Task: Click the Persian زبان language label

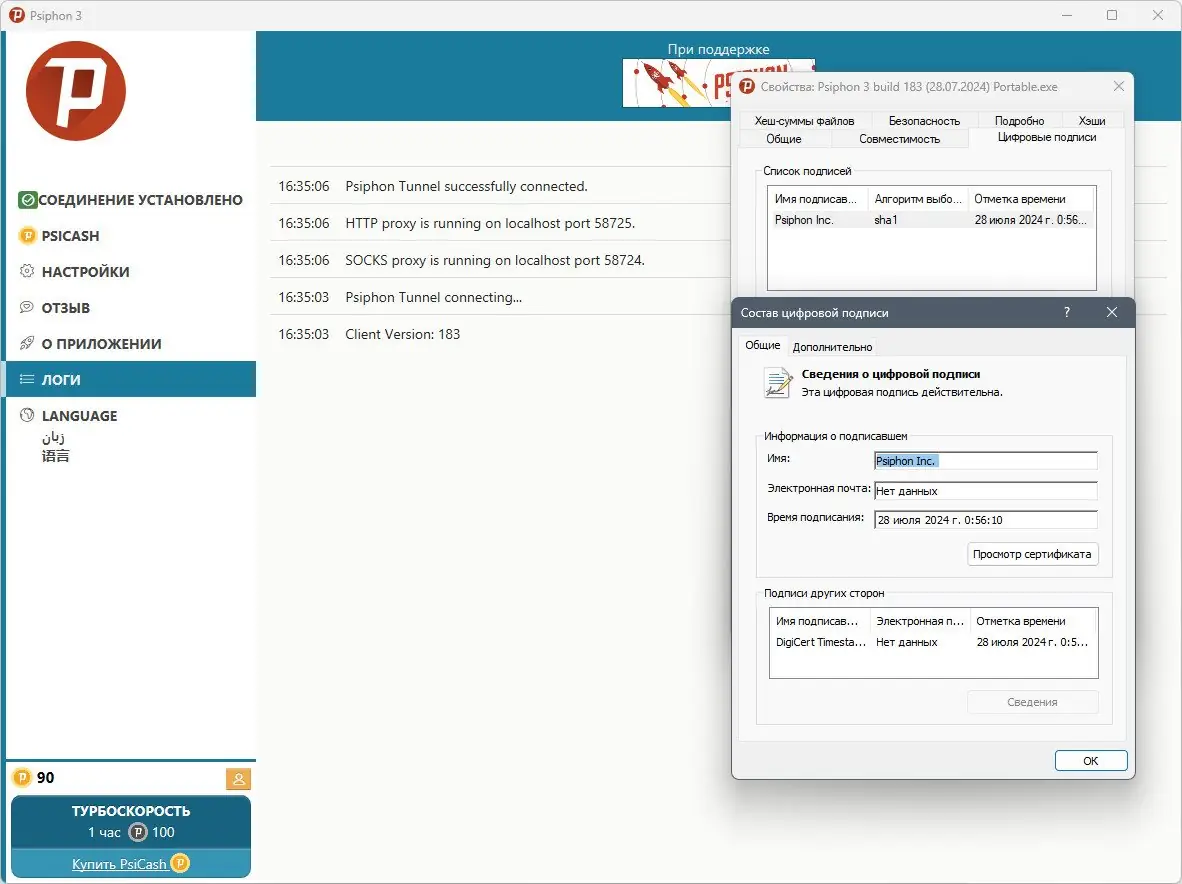Action: tap(54, 437)
